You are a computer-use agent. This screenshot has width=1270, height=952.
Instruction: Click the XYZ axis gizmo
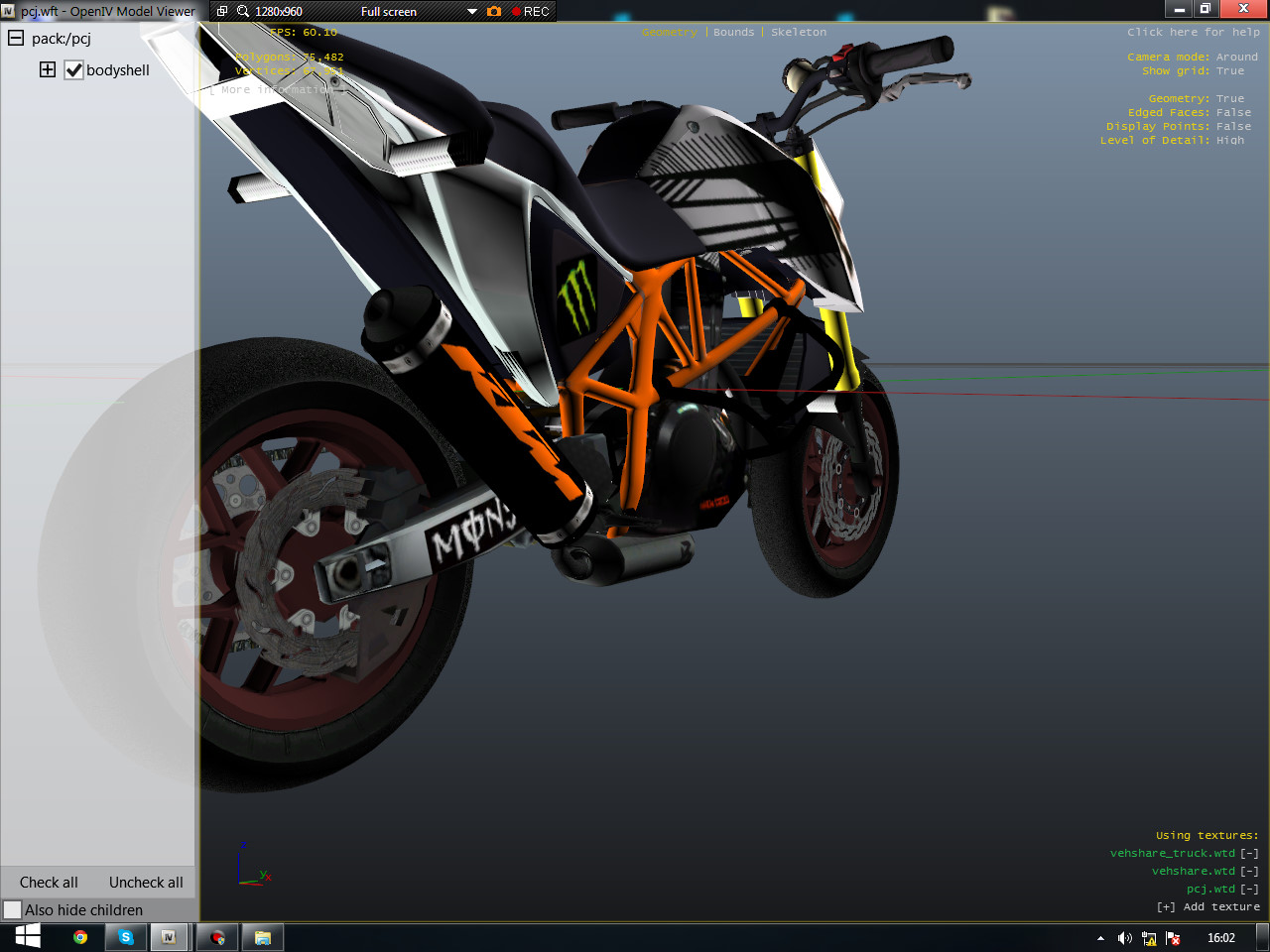tap(253, 865)
